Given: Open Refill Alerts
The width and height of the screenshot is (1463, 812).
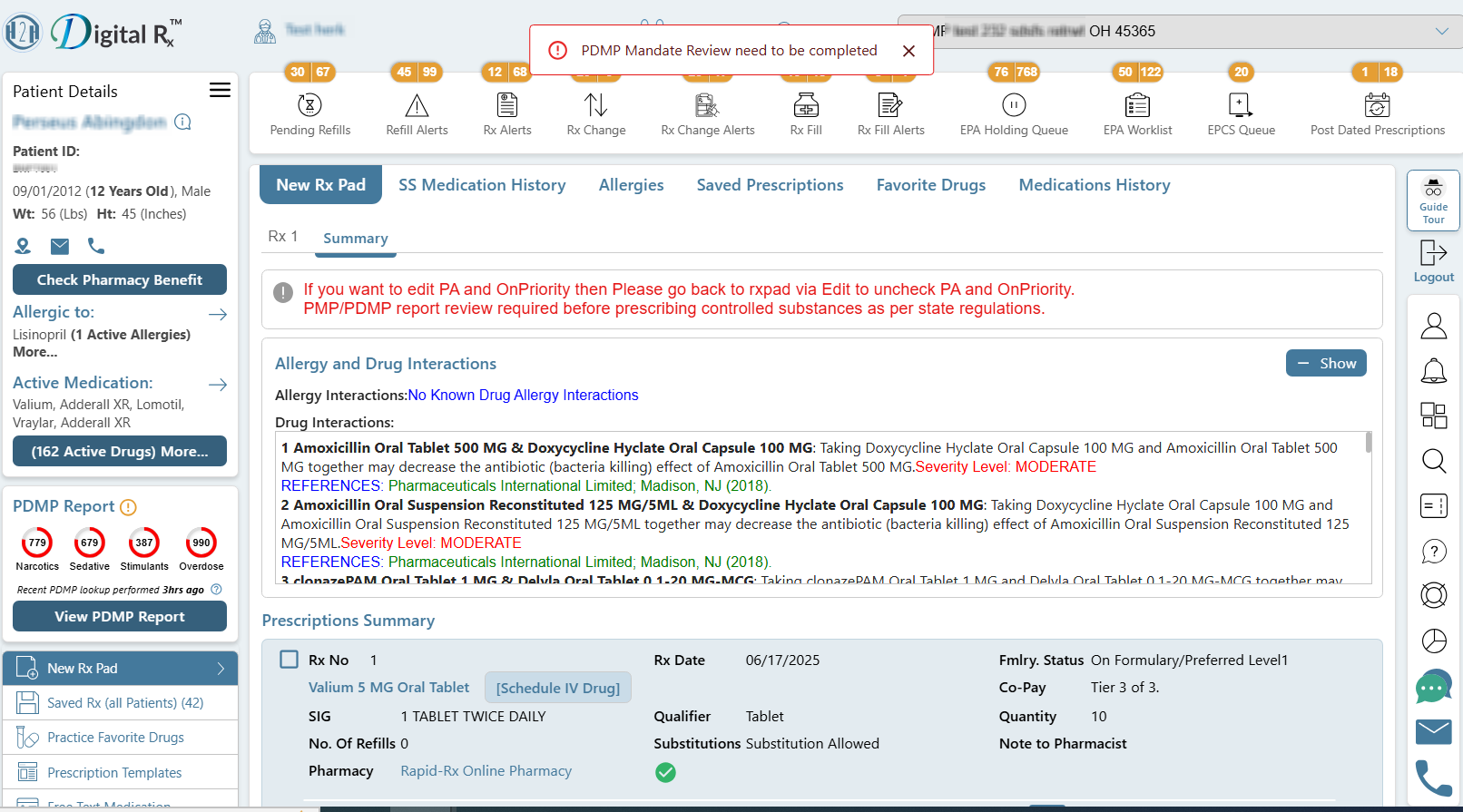Looking at the screenshot, I should tap(417, 114).
